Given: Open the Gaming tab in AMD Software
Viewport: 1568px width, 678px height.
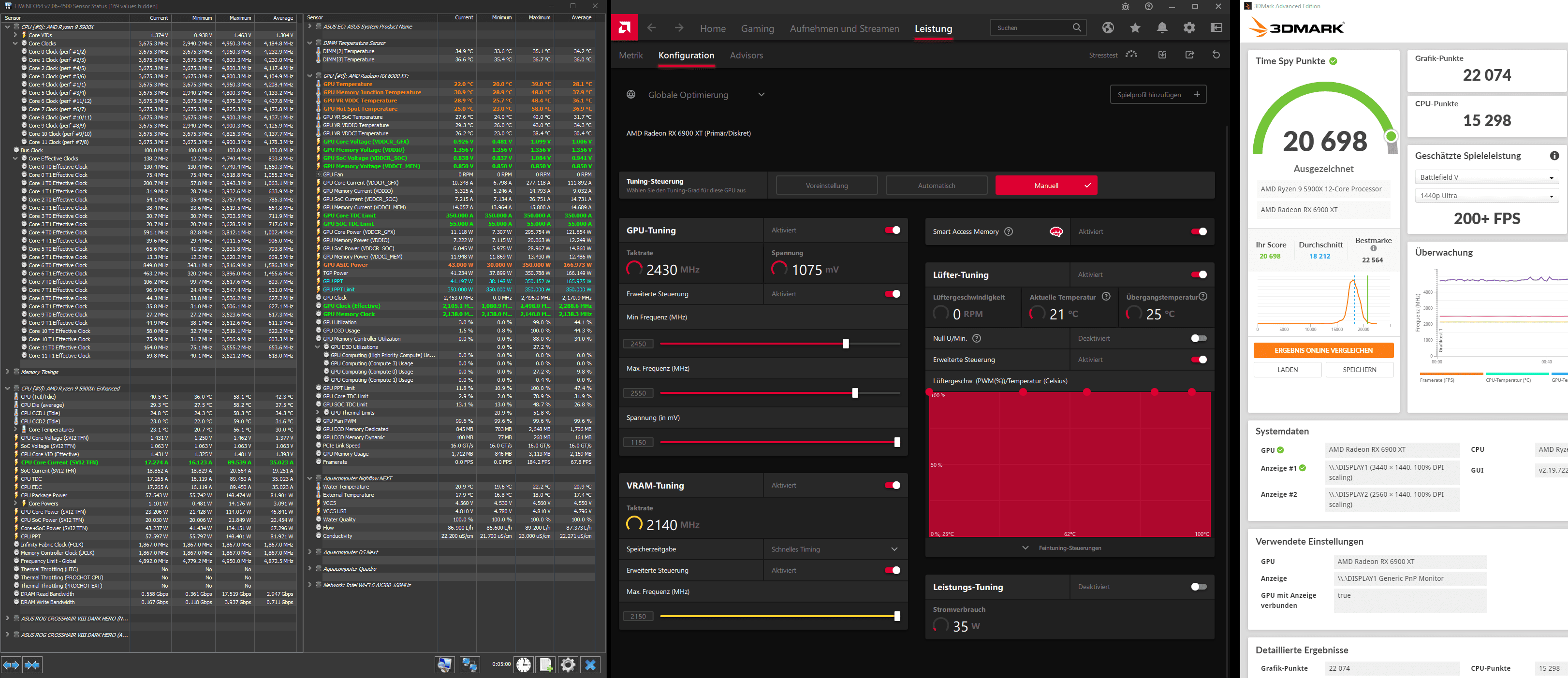Looking at the screenshot, I should (x=757, y=29).
